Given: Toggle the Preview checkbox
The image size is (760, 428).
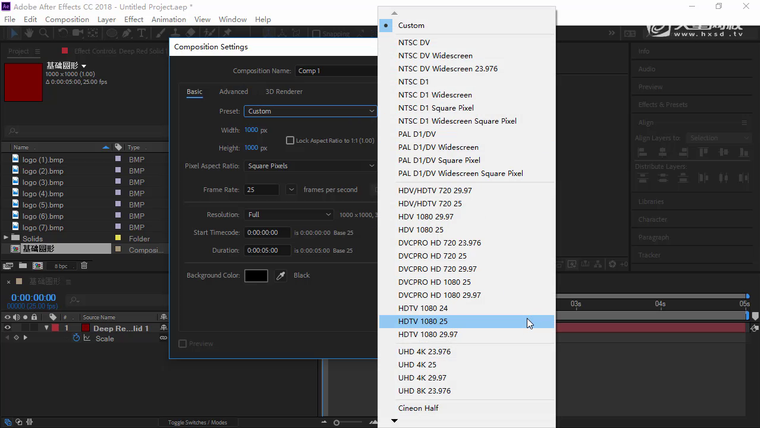Looking at the screenshot, I should (x=182, y=344).
